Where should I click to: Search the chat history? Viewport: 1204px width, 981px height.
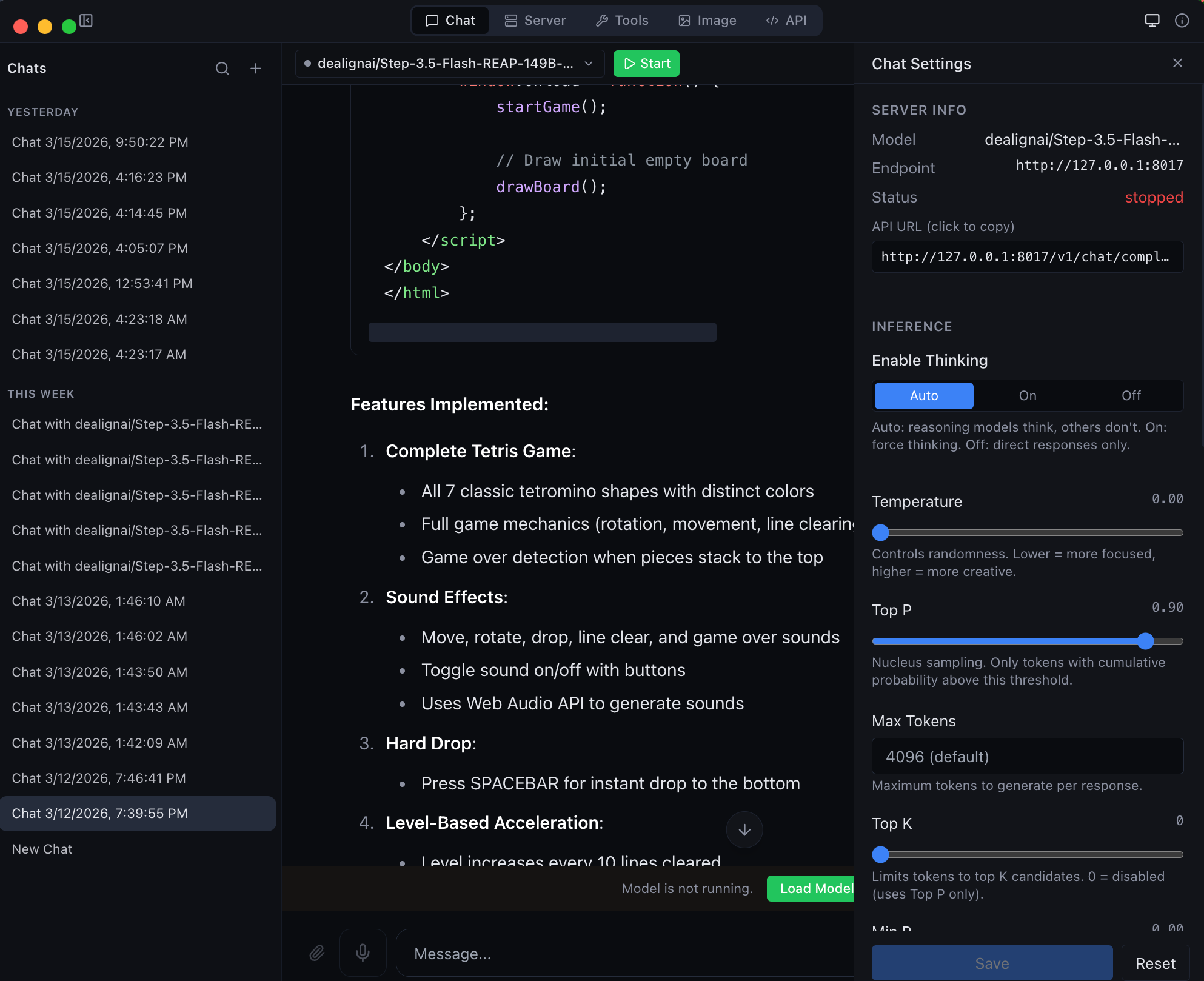[222, 69]
